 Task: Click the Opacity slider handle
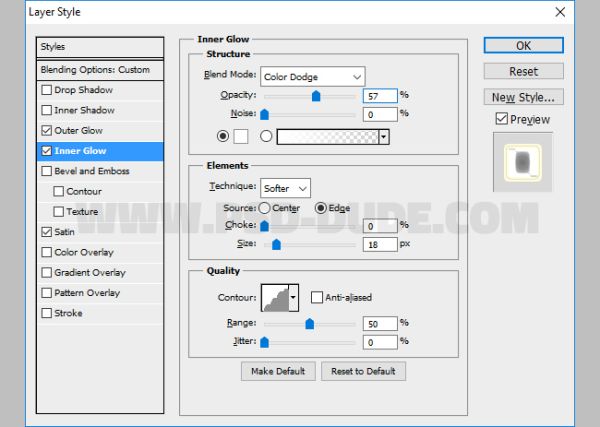(x=316, y=96)
